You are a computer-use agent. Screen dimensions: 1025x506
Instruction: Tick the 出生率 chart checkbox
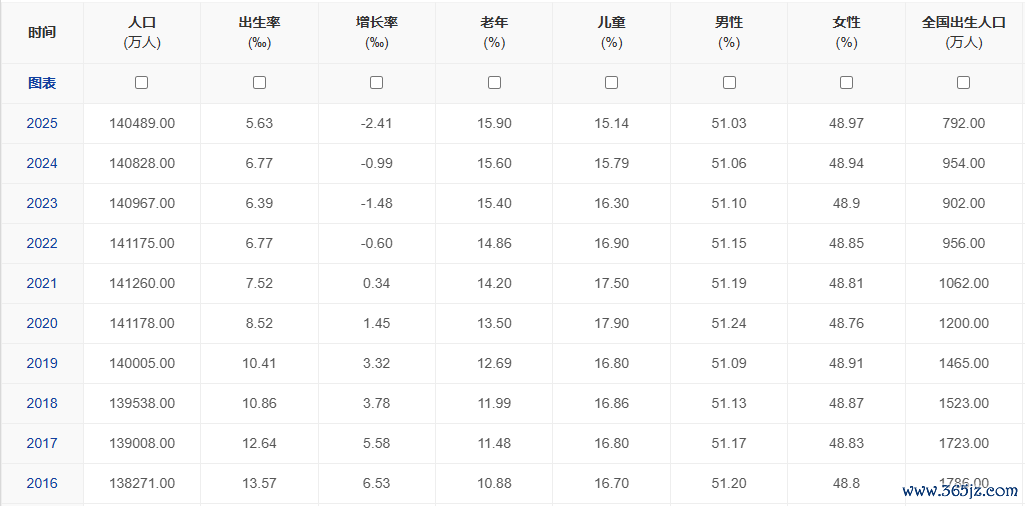[x=260, y=82]
